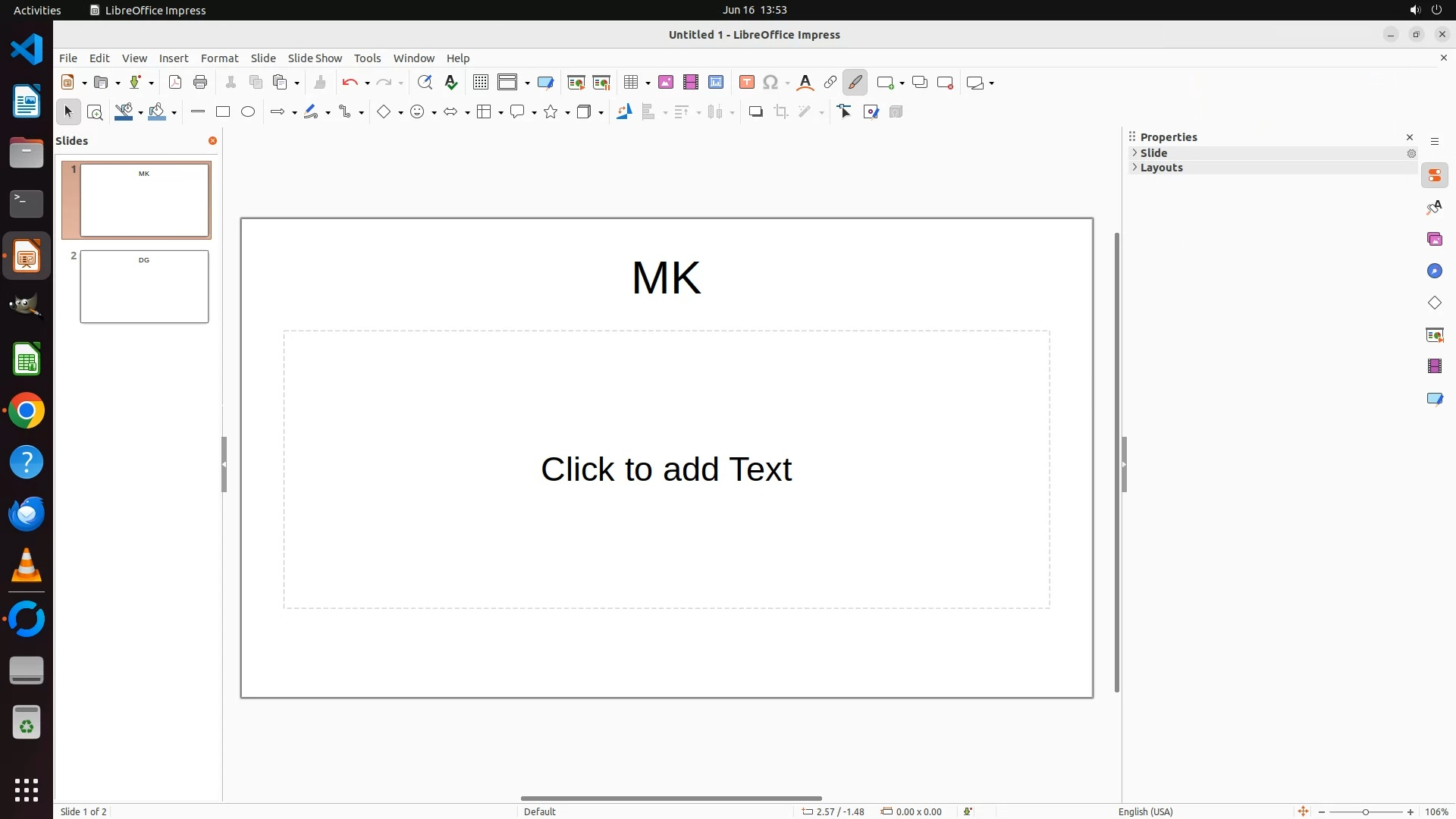The width and height of the screenshot is (1456, 819).
Task: Open the Stars and Banners dropdown arrow
Action: 568,113
